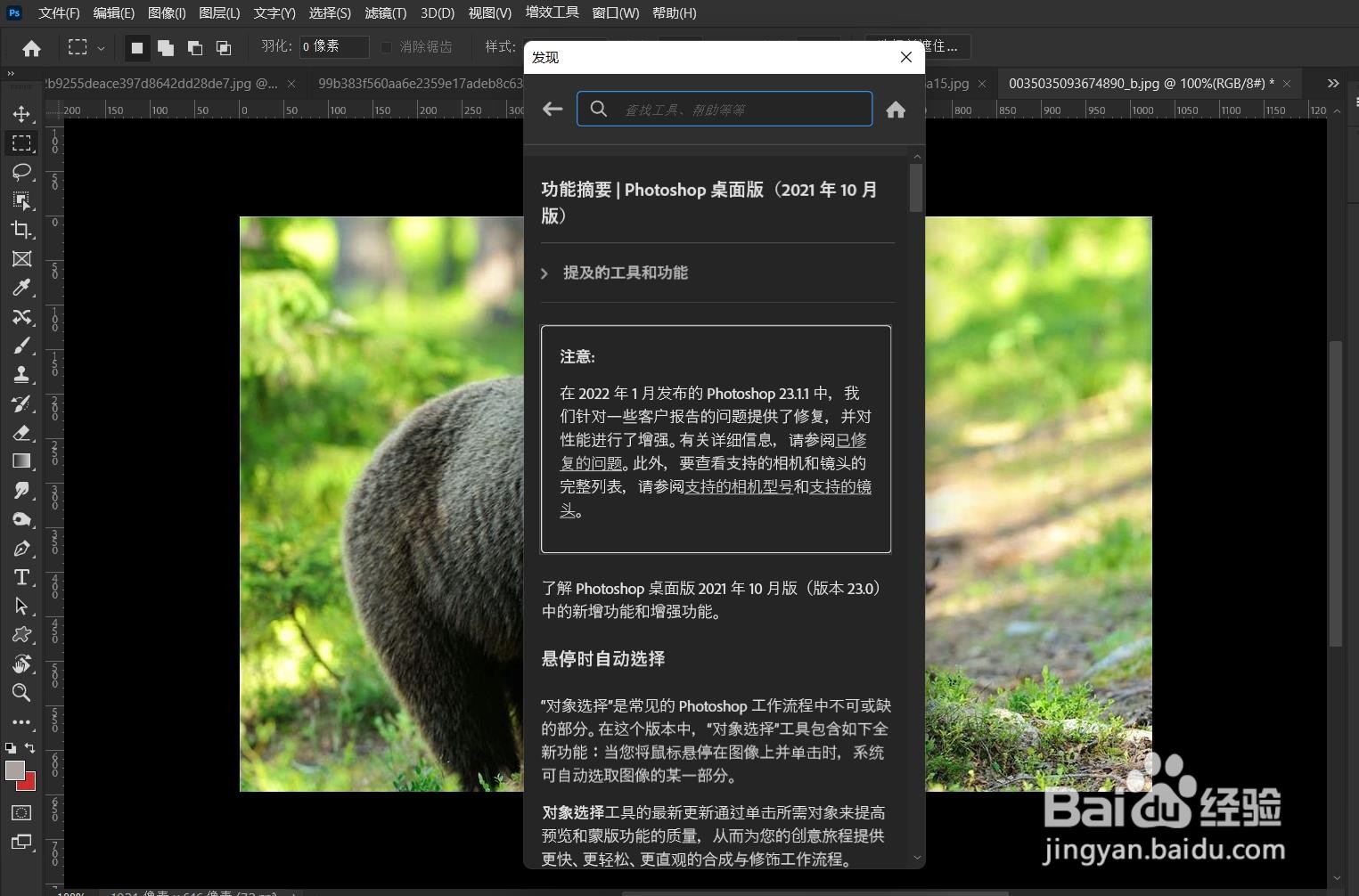Image resolution: width=1359 pixels, height=896 pixels.
Task: Close the 0035035093674890_b.jpg tab
Action: click(1287, 84)
